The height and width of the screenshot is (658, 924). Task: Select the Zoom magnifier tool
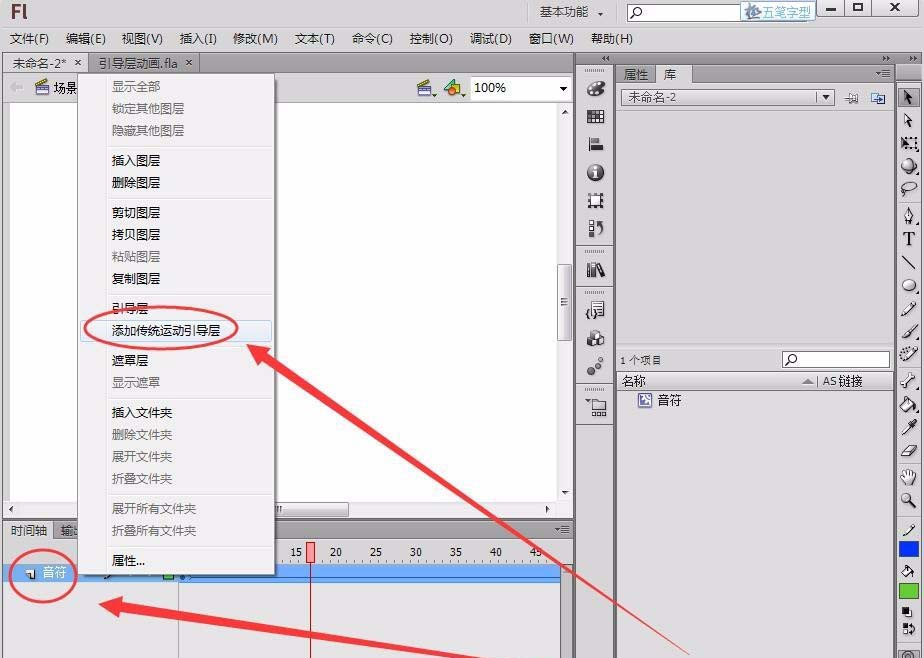[908, 501]
